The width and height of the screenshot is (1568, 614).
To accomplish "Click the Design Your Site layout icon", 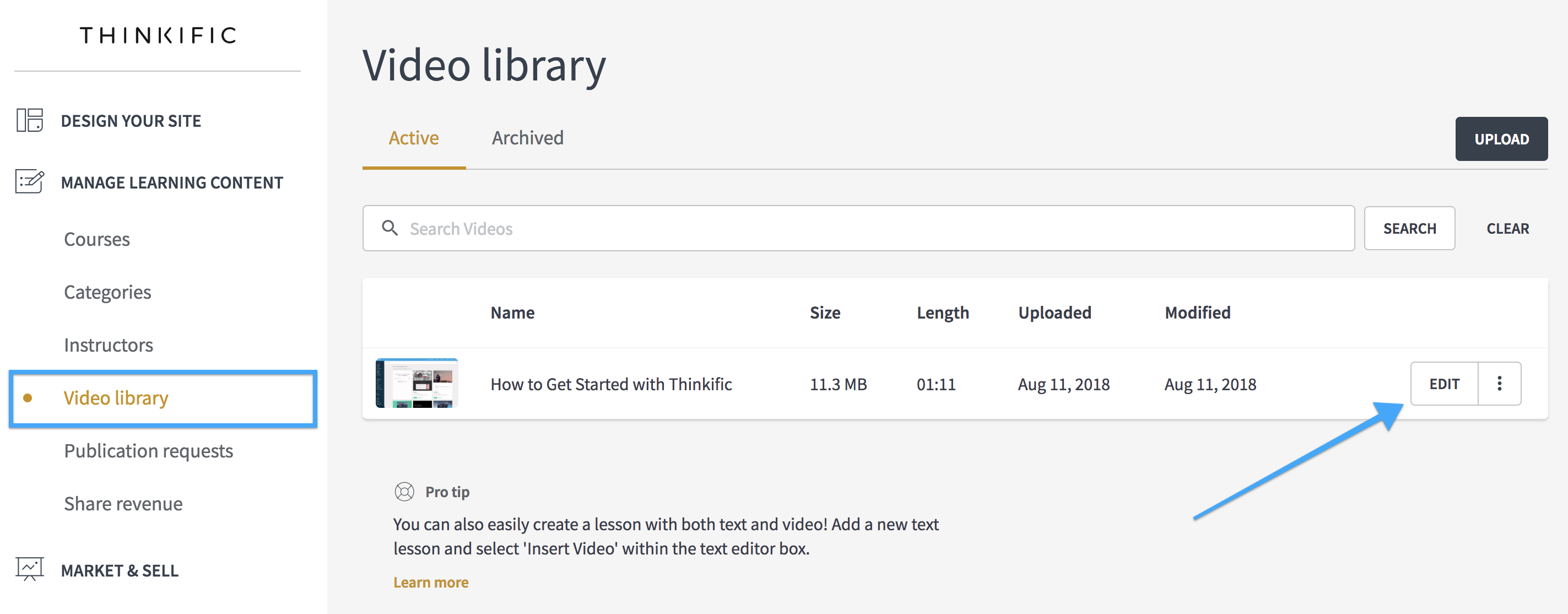I will [x=29, y=120].
